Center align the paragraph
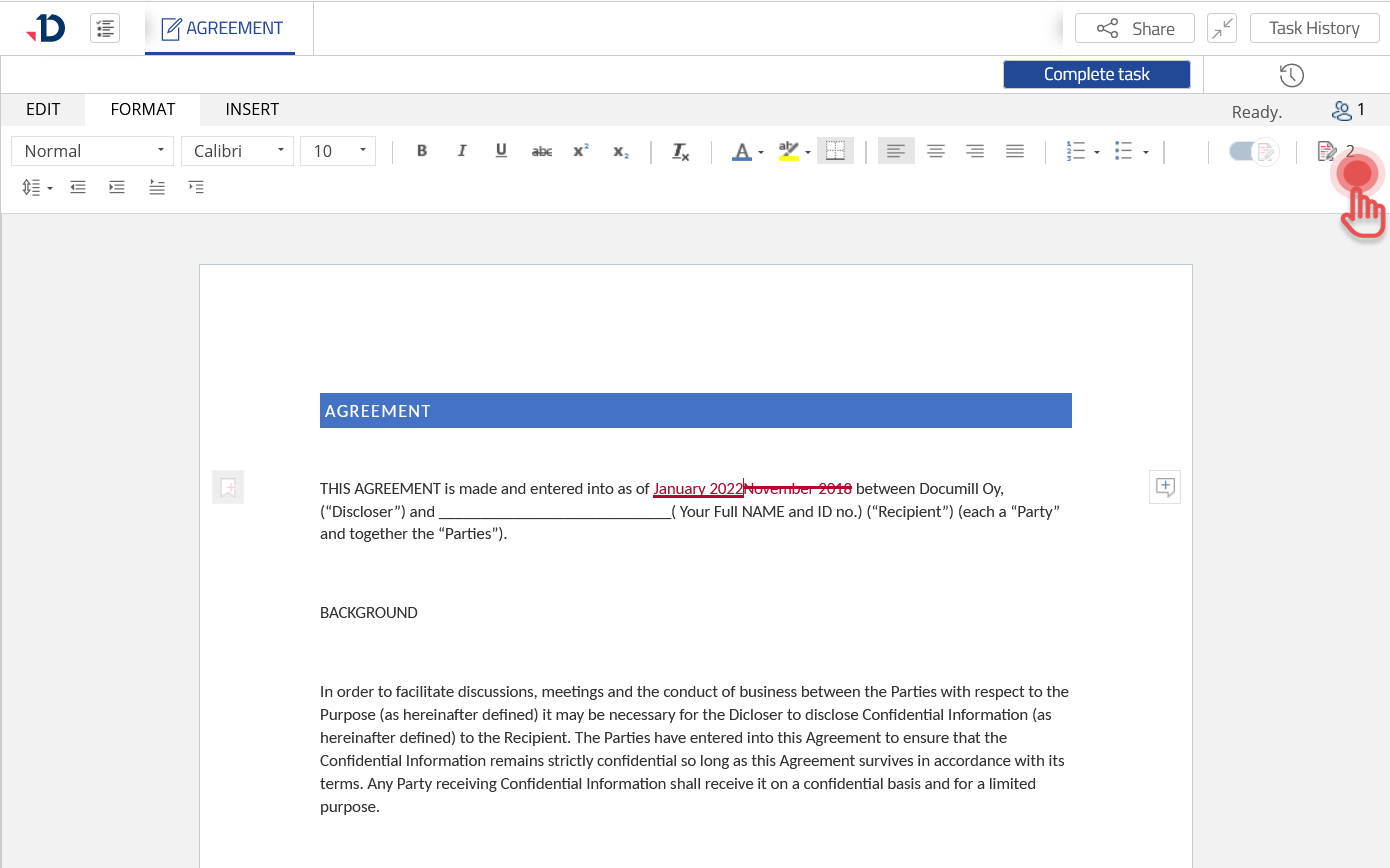The height and width of the screenshot is (868, 1390). pos(936,151)
